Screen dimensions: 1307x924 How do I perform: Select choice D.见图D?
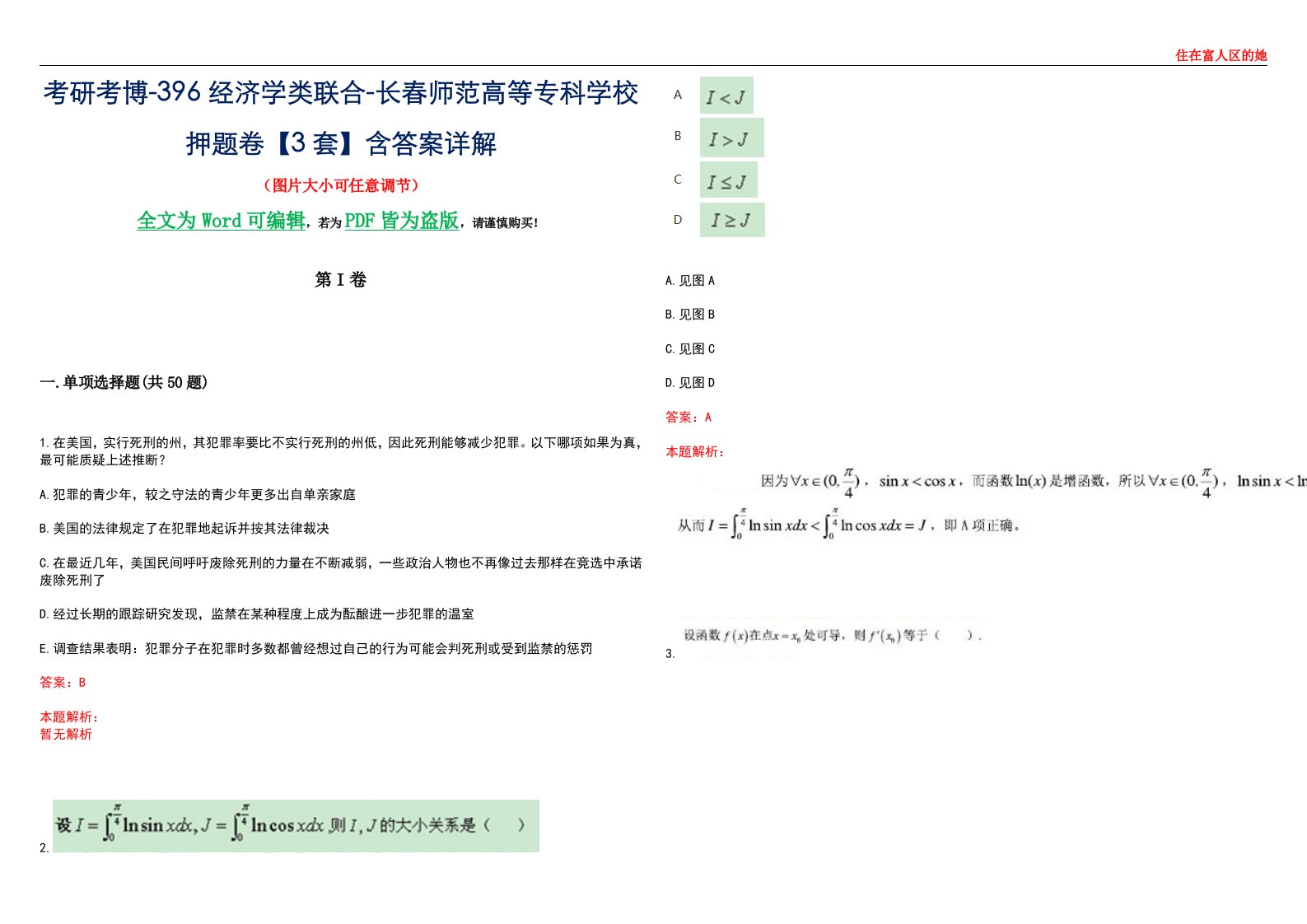point(690,383)
